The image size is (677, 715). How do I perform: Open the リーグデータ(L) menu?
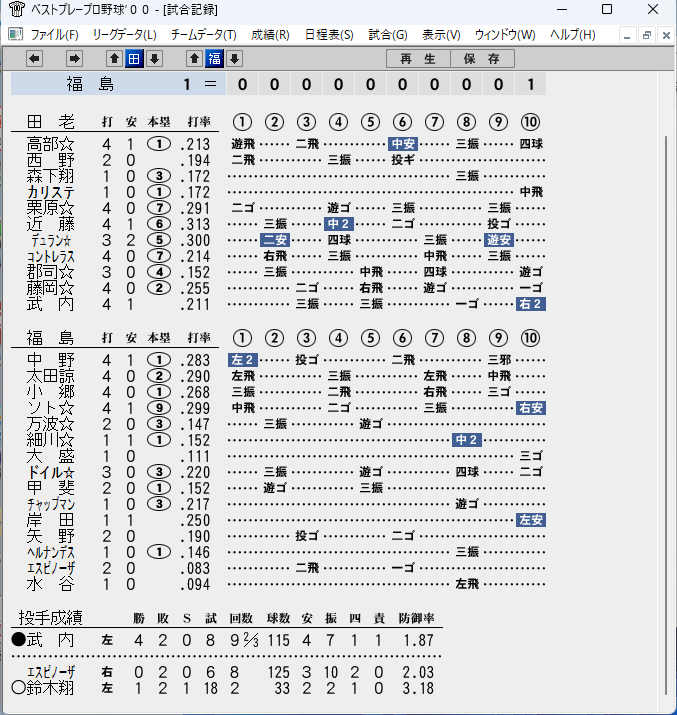click(124, 35)
